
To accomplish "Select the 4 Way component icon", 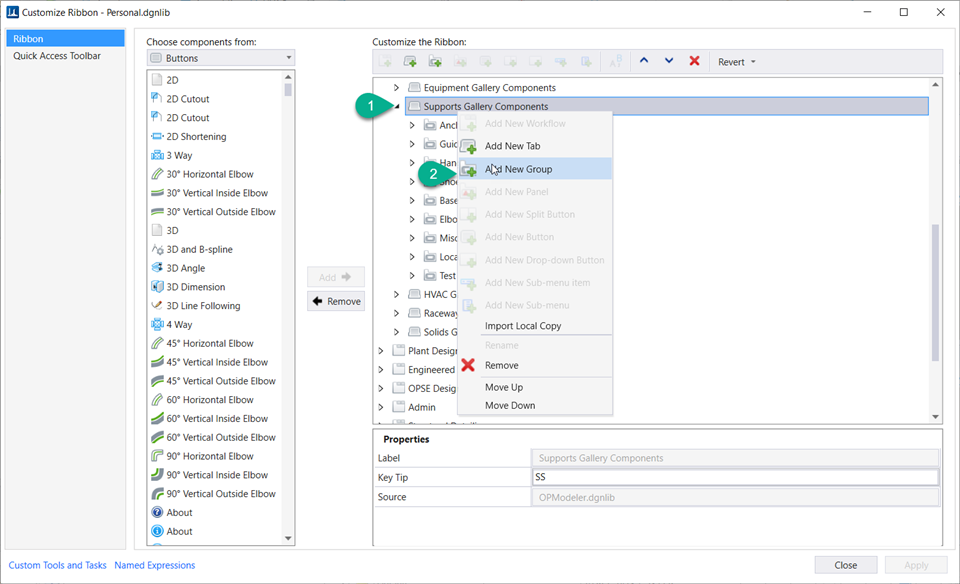I will point(157,325).
